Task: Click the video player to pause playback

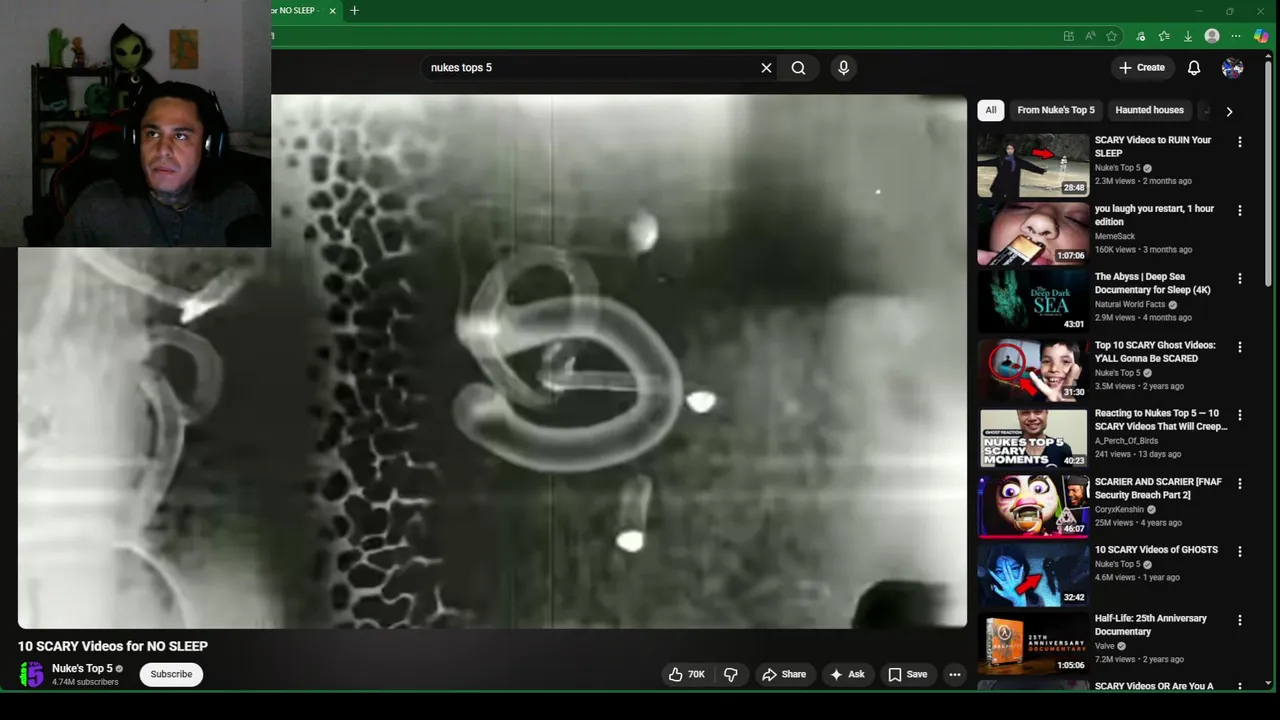Action: pyautogui.click(x=492, y=361)
